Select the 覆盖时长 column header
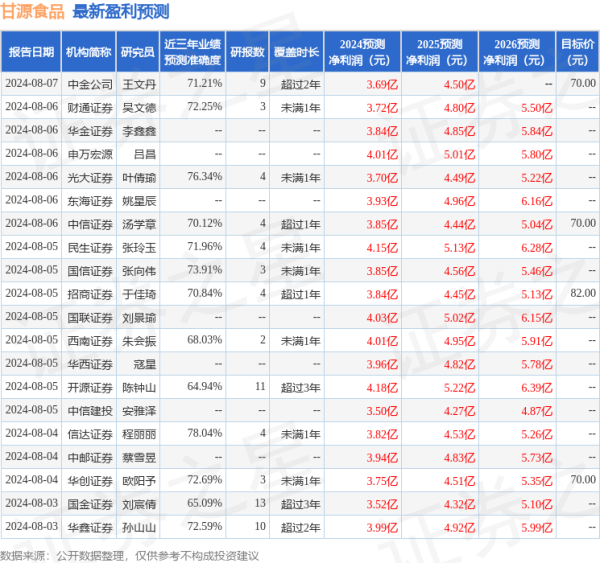The image size is (600, 563). 297,52
